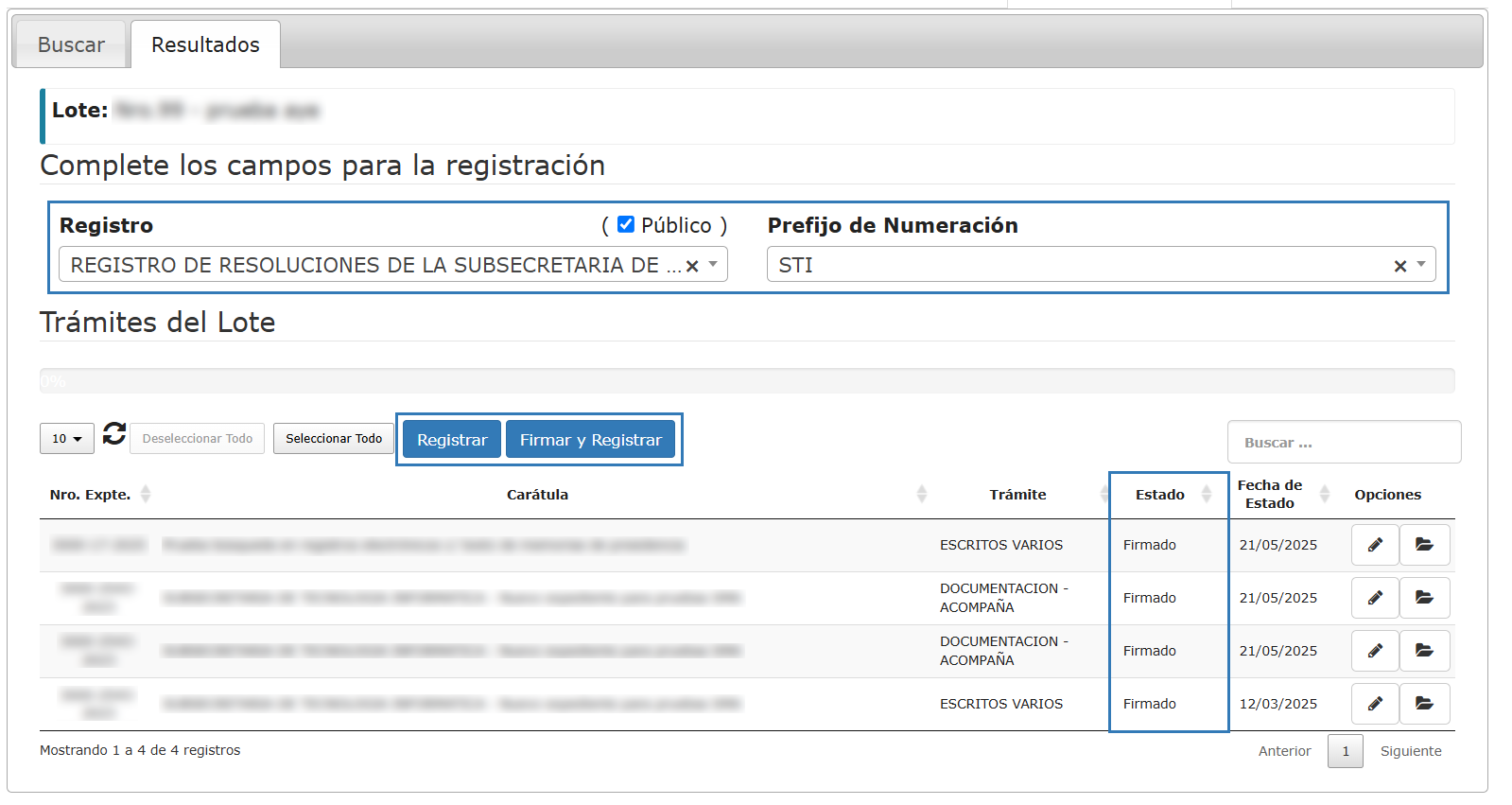This screenshot has width=1512, height=805.
Task: Focus the Buscar search field
Action: (1344, 443)
